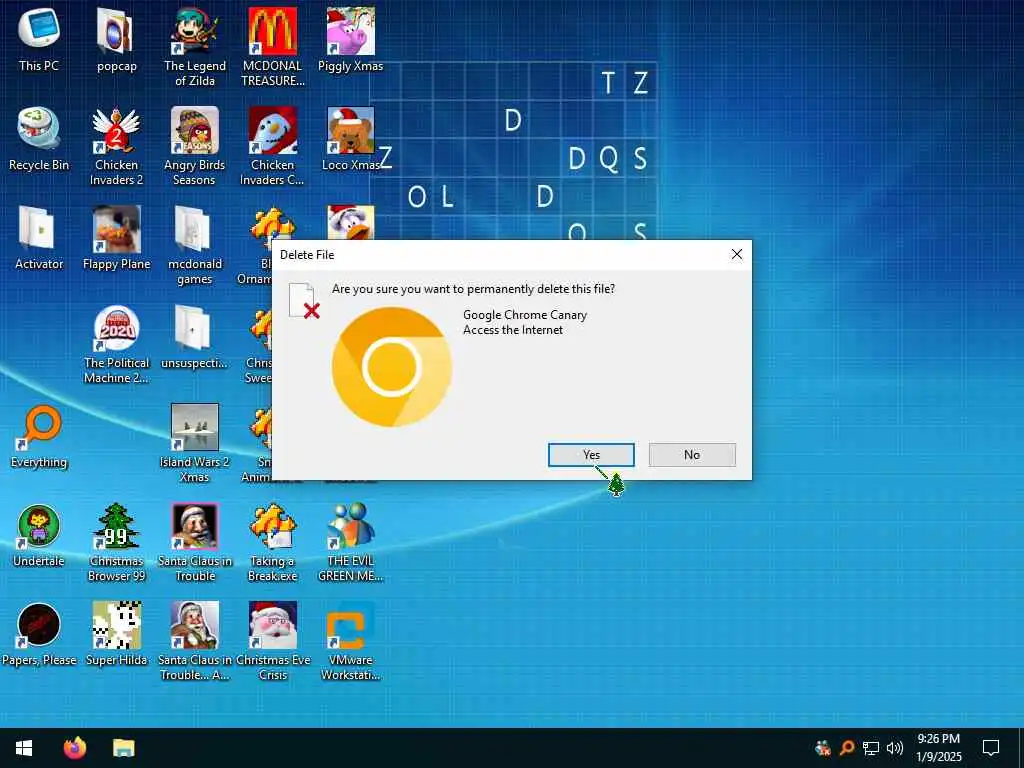Close the Delete File dialog
The width and height of the screenshot is (1024, 768).
[x=737, y=254]
